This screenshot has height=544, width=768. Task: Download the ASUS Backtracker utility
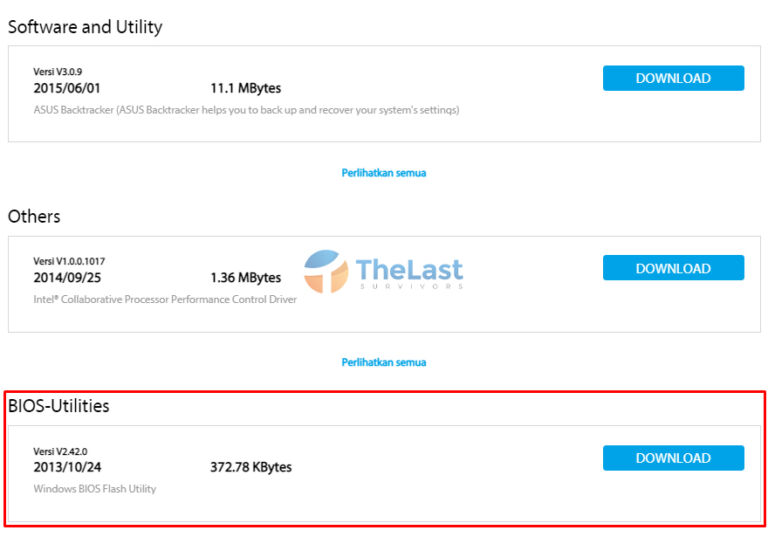pyautogui.click(x=673, y=78)
